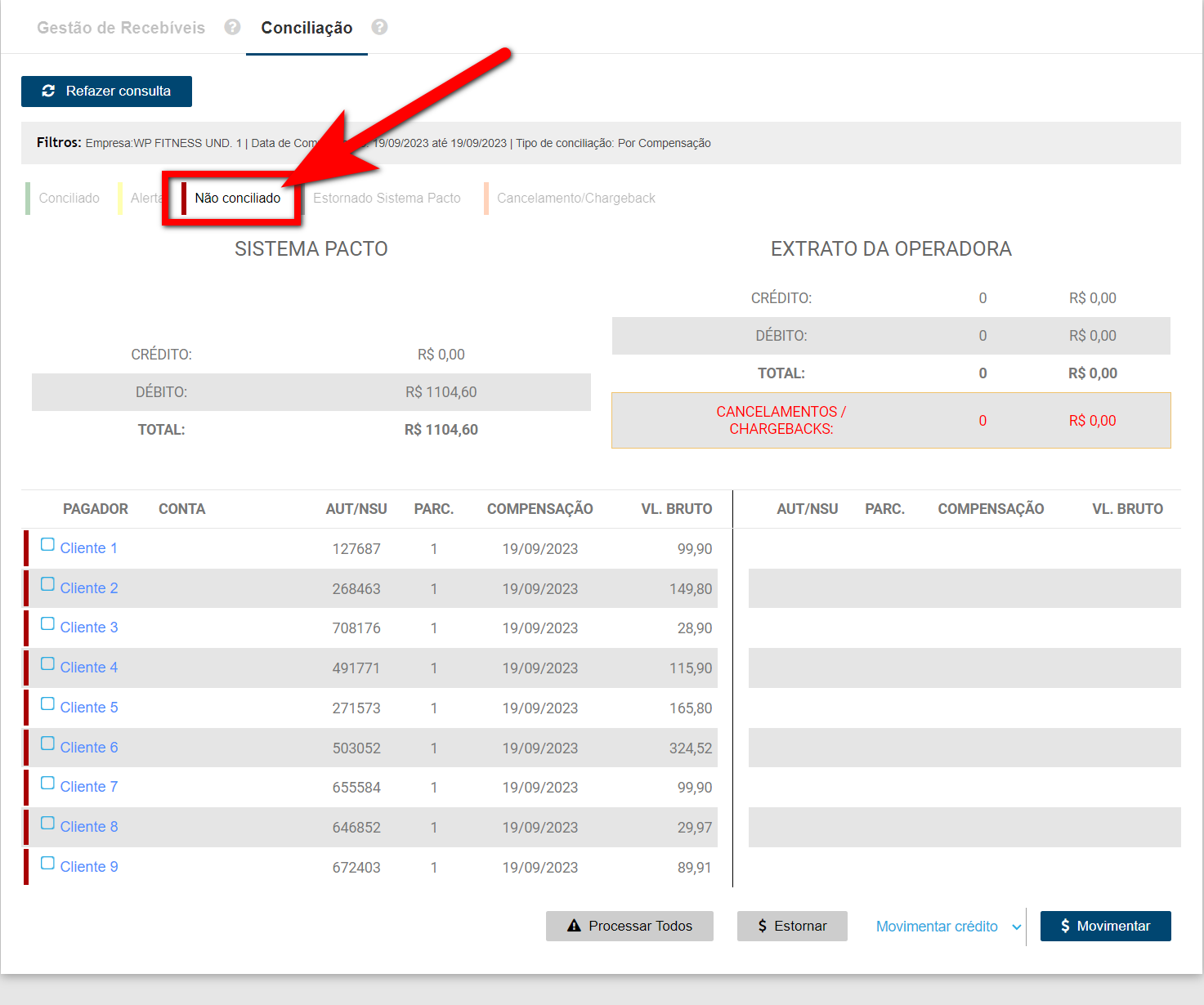Viewport: 1204px width, 1005px height.
Task: Filter by Estornado Sistema Pacto
Action: tap(387, 199)
